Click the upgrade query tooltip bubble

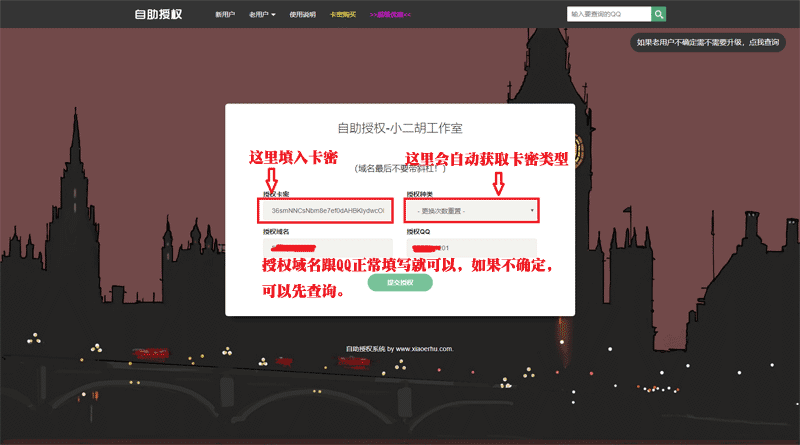708,42
